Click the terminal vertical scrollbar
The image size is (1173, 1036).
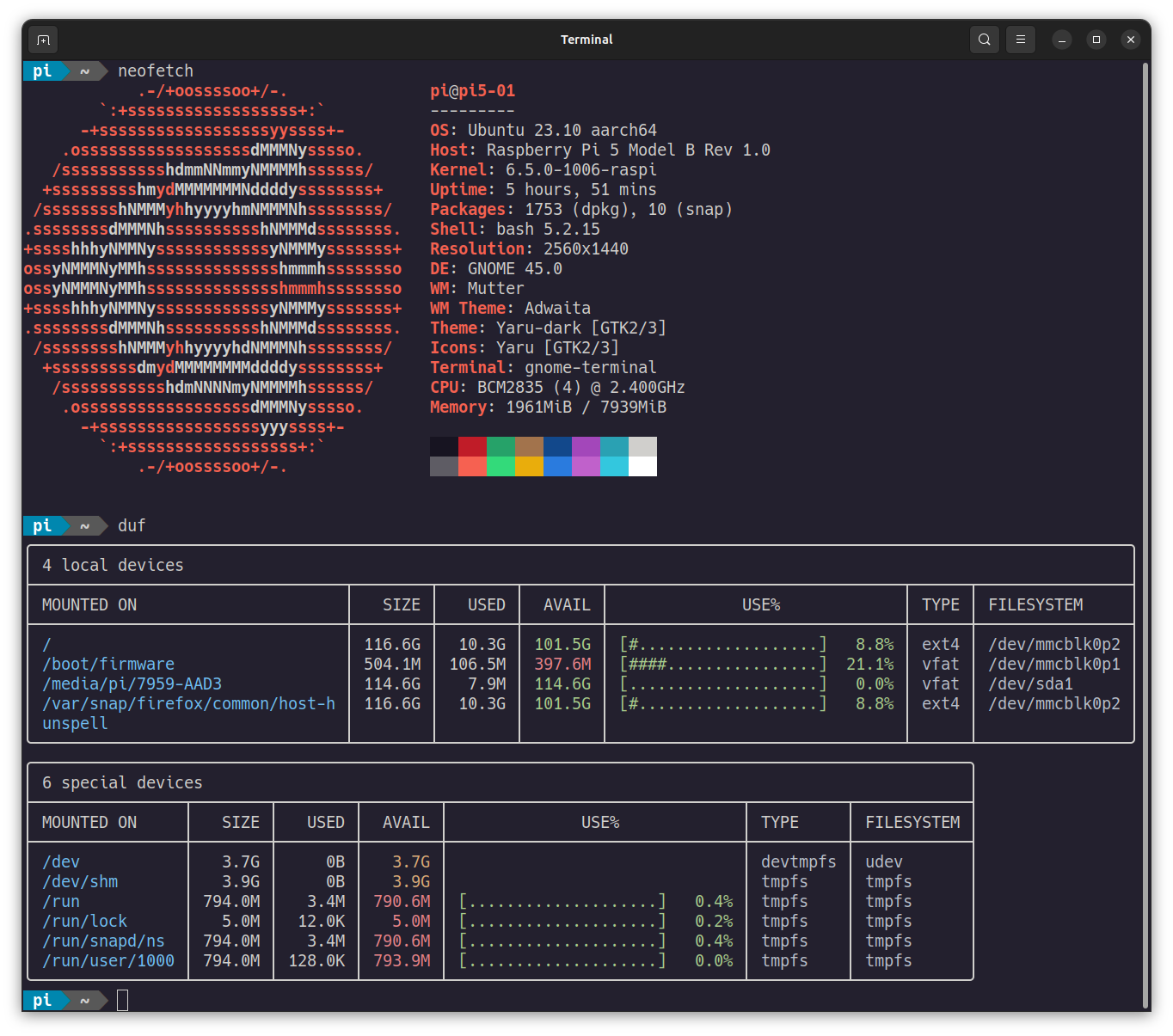1145,533
